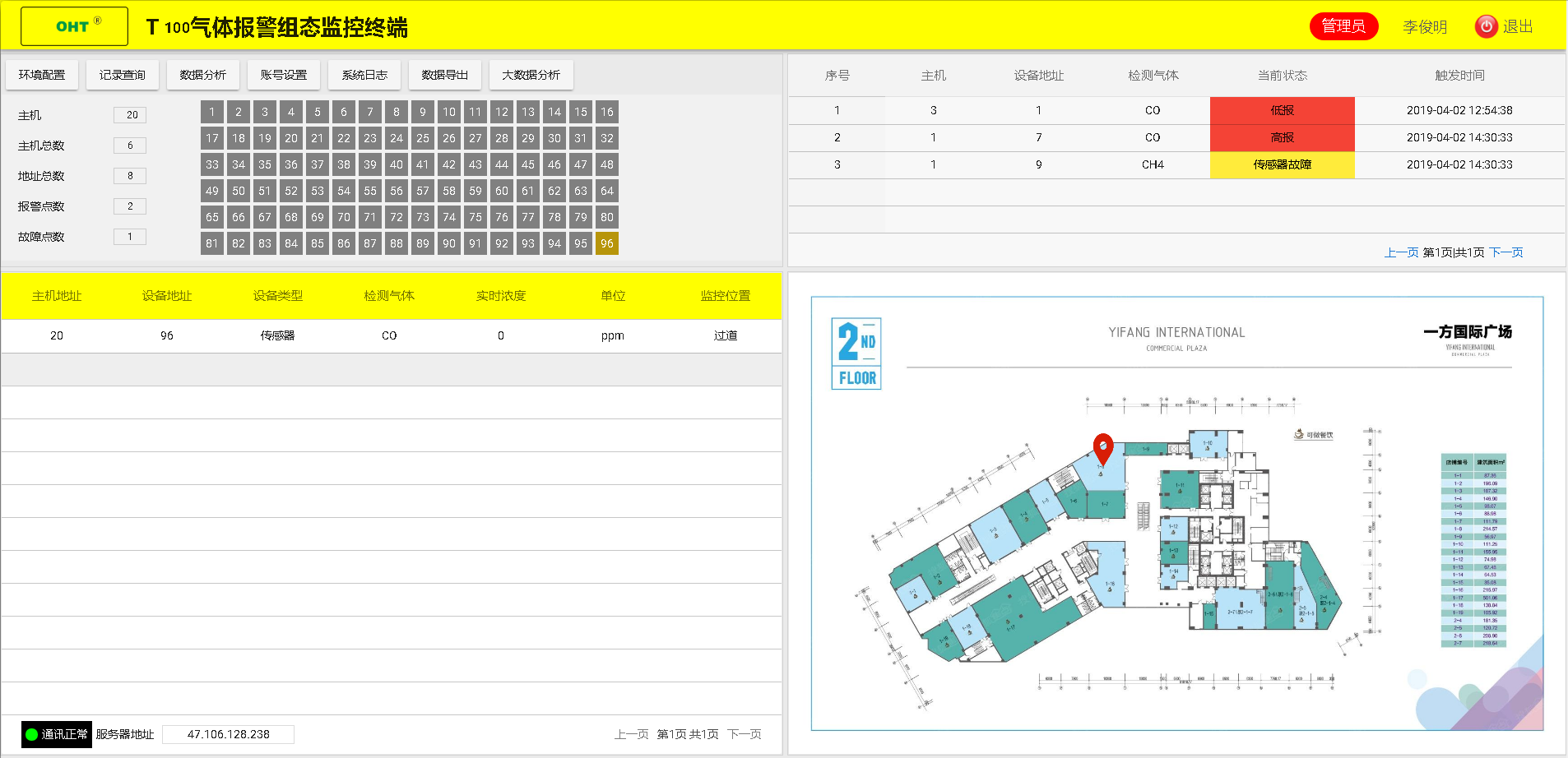Open 大数据分析 view
Image resolution: width=1568 pixels, height=758 pixels.
pyautogui.click(x=531, y=75)
